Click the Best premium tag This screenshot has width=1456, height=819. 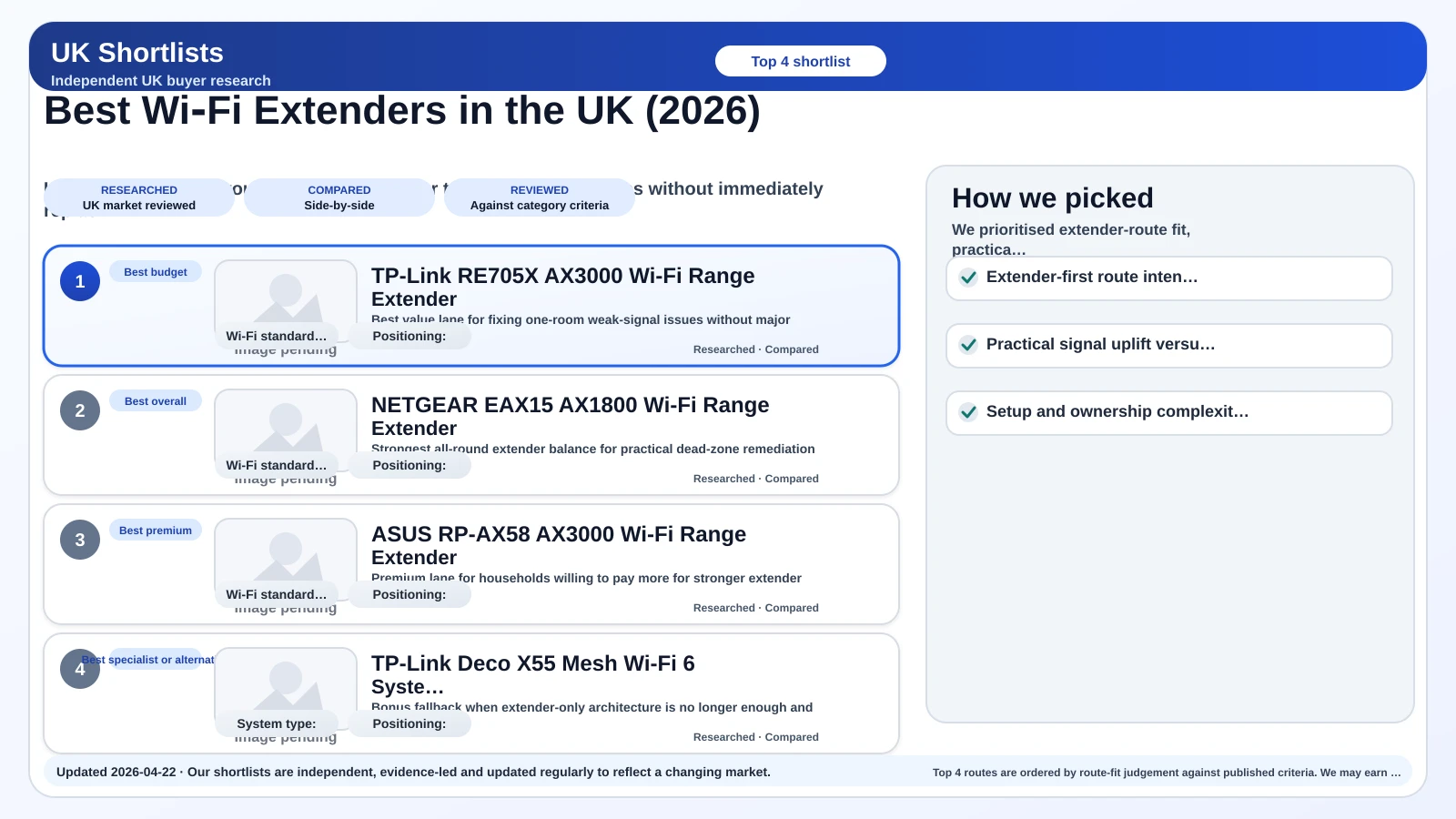click(156, 531)
